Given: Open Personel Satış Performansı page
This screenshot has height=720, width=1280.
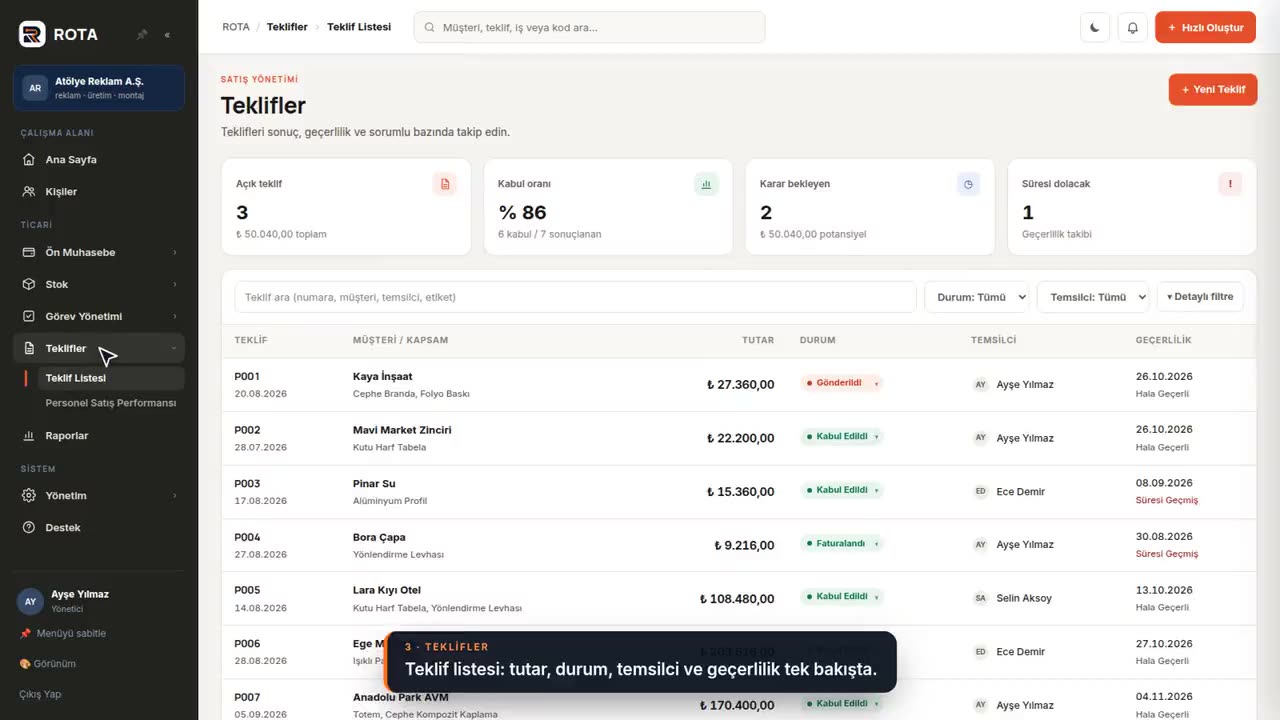Looking at the screenshot, I should (111, 403).
